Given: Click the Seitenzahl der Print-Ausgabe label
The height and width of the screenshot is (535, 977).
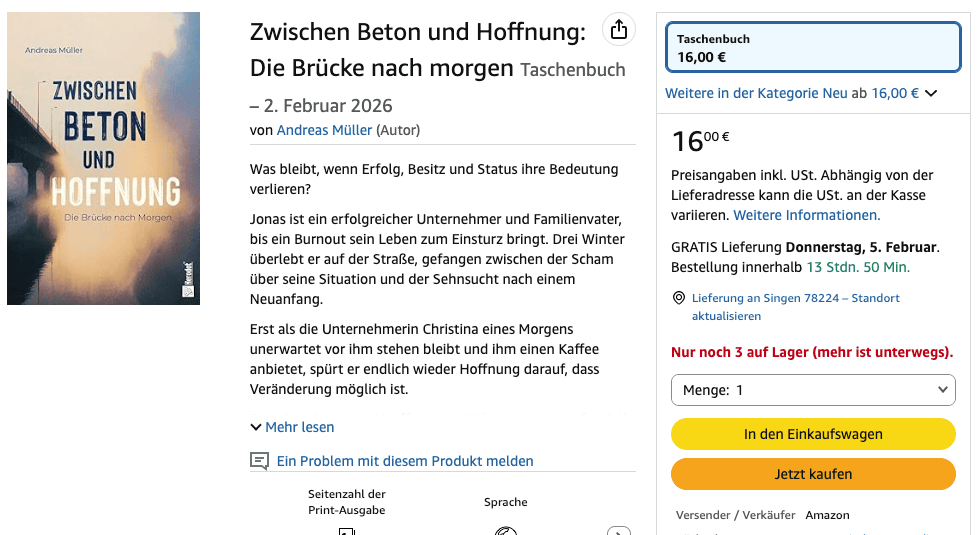Looking at the screenshot, I should (x=346, y=502).
